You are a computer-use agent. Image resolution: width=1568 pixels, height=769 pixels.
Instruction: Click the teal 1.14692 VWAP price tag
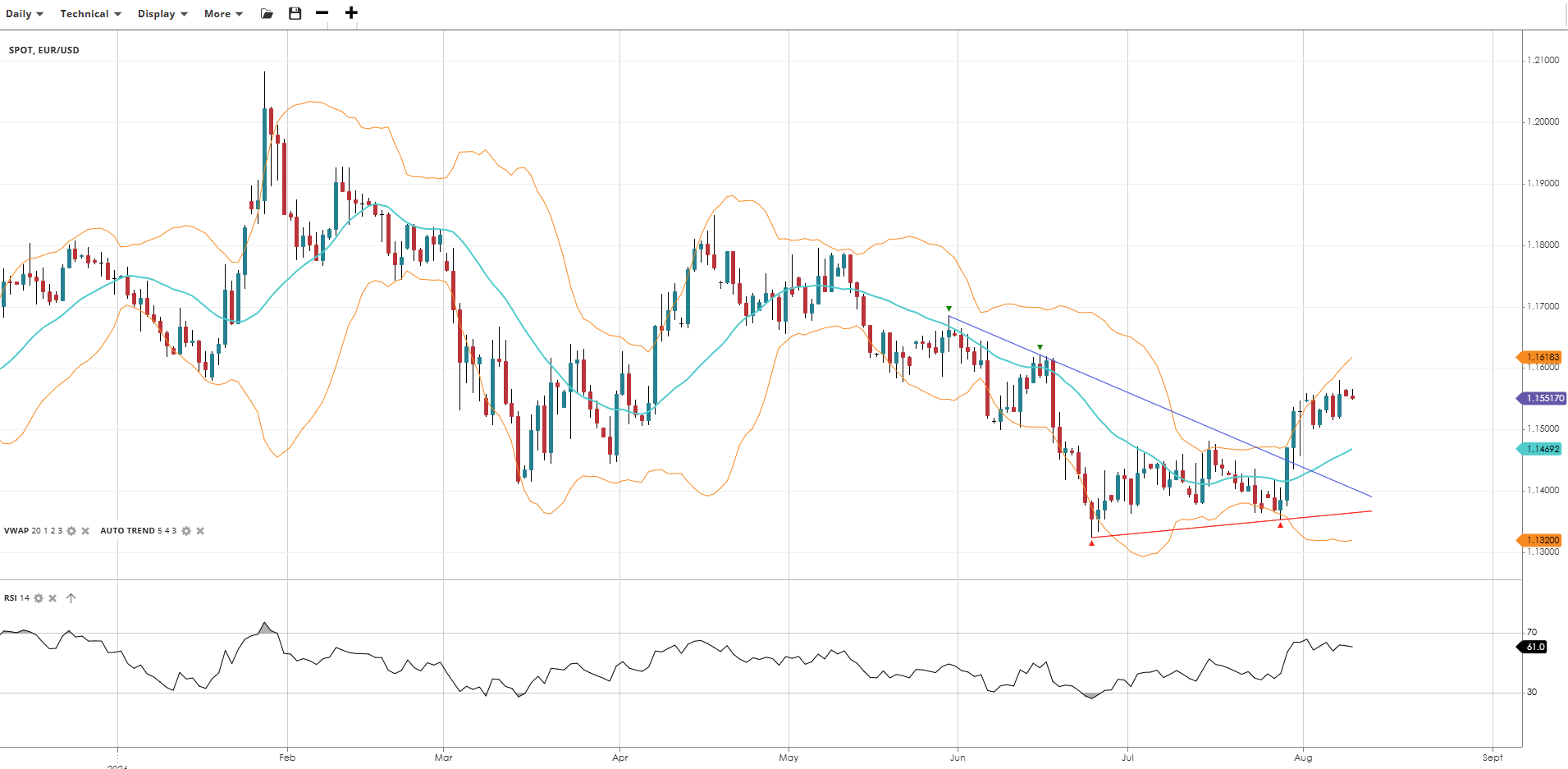click(x=1539, y=449)
